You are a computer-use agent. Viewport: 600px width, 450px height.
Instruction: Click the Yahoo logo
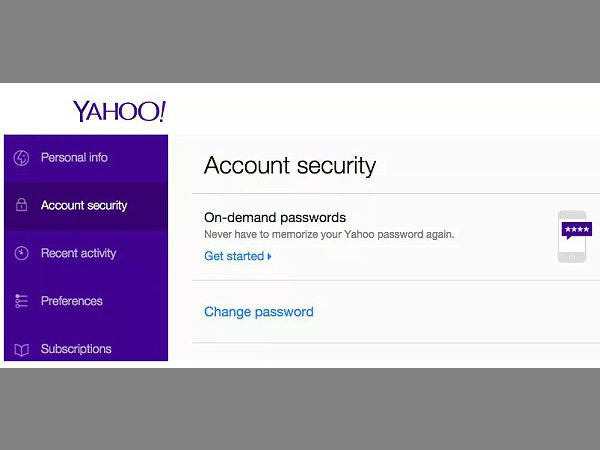(x=118, y=111)
